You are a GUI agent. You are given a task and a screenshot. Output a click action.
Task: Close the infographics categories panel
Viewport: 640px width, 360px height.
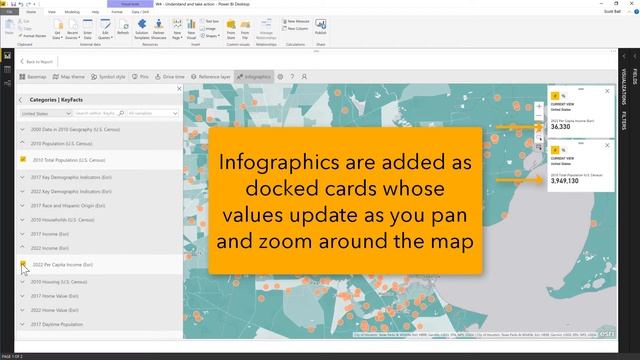click(x=179, y=89)
